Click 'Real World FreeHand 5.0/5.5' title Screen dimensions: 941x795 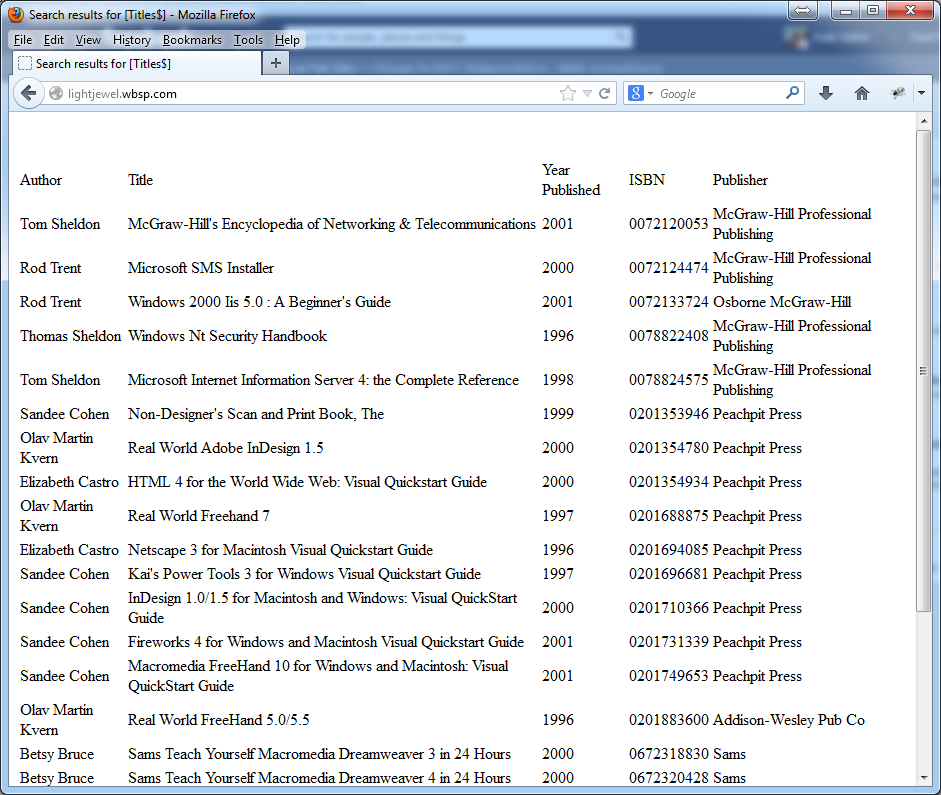[x=218, y=720]
